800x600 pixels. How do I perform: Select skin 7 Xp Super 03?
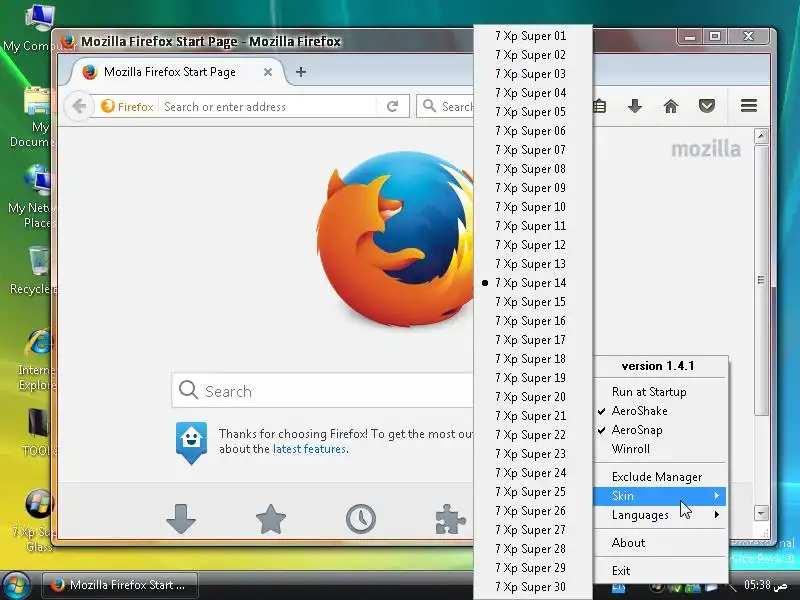533,74
